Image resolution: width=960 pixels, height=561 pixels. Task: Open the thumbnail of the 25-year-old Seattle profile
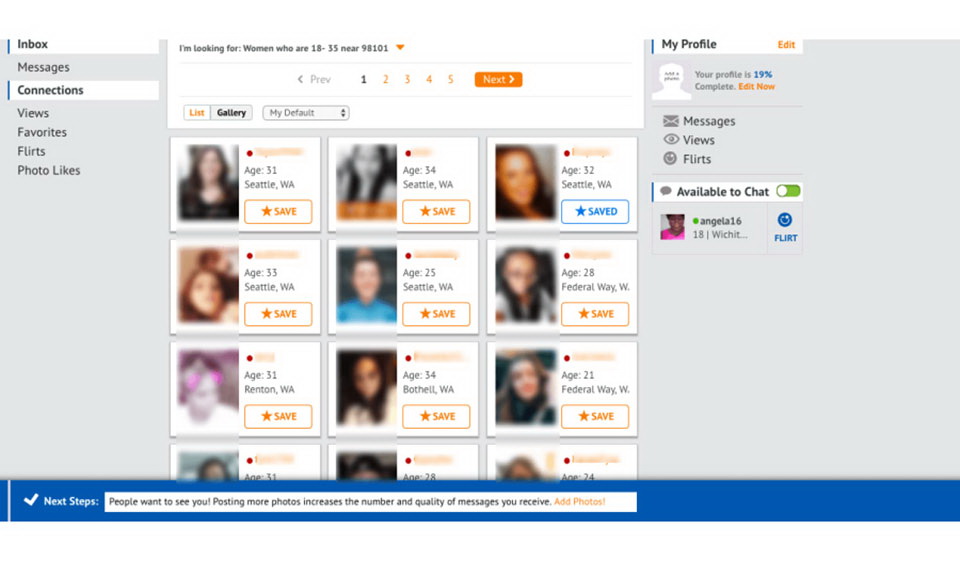coord(366,285)
